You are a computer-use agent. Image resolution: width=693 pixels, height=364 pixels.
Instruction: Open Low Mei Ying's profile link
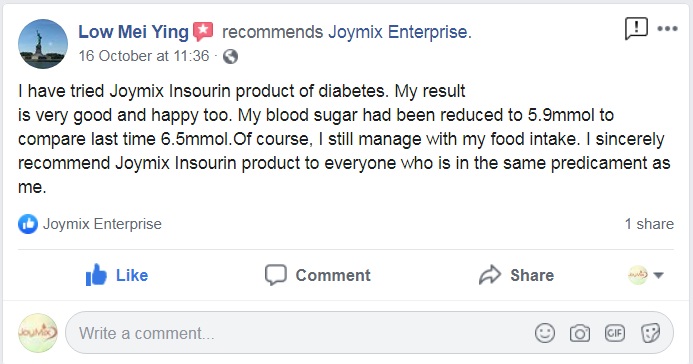(x=133, y=32)
